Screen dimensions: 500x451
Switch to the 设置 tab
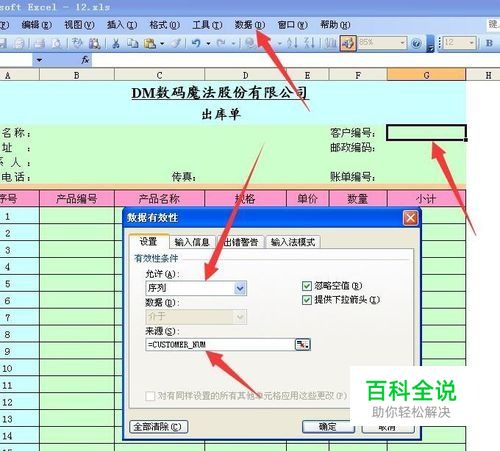coord(148,241)
